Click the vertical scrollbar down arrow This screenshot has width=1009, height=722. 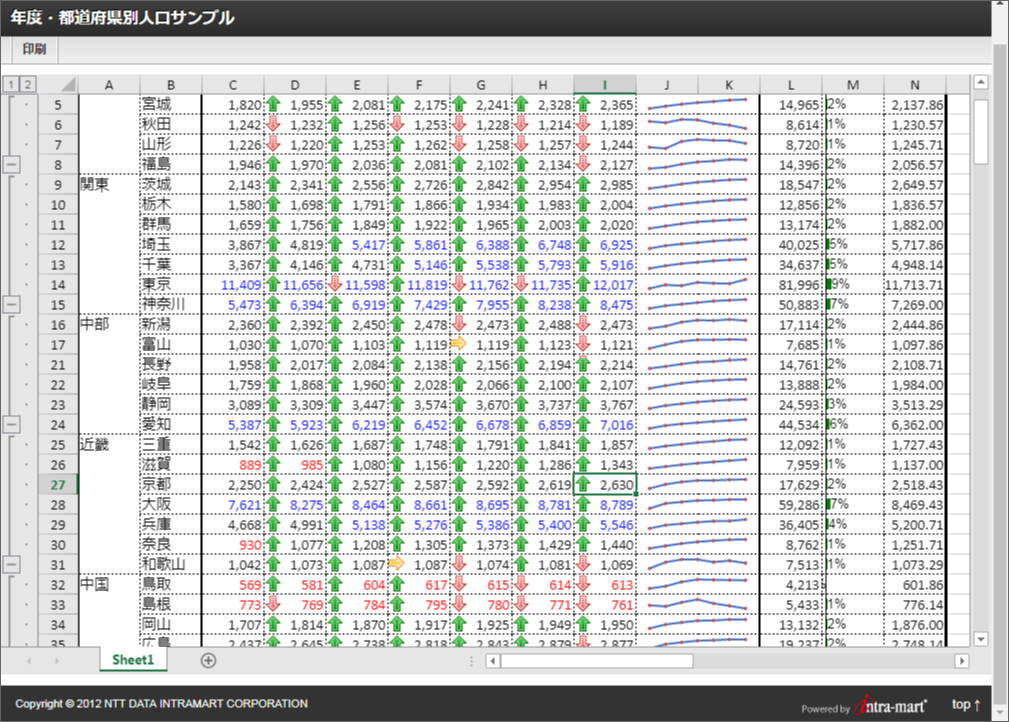click(981, 639)
